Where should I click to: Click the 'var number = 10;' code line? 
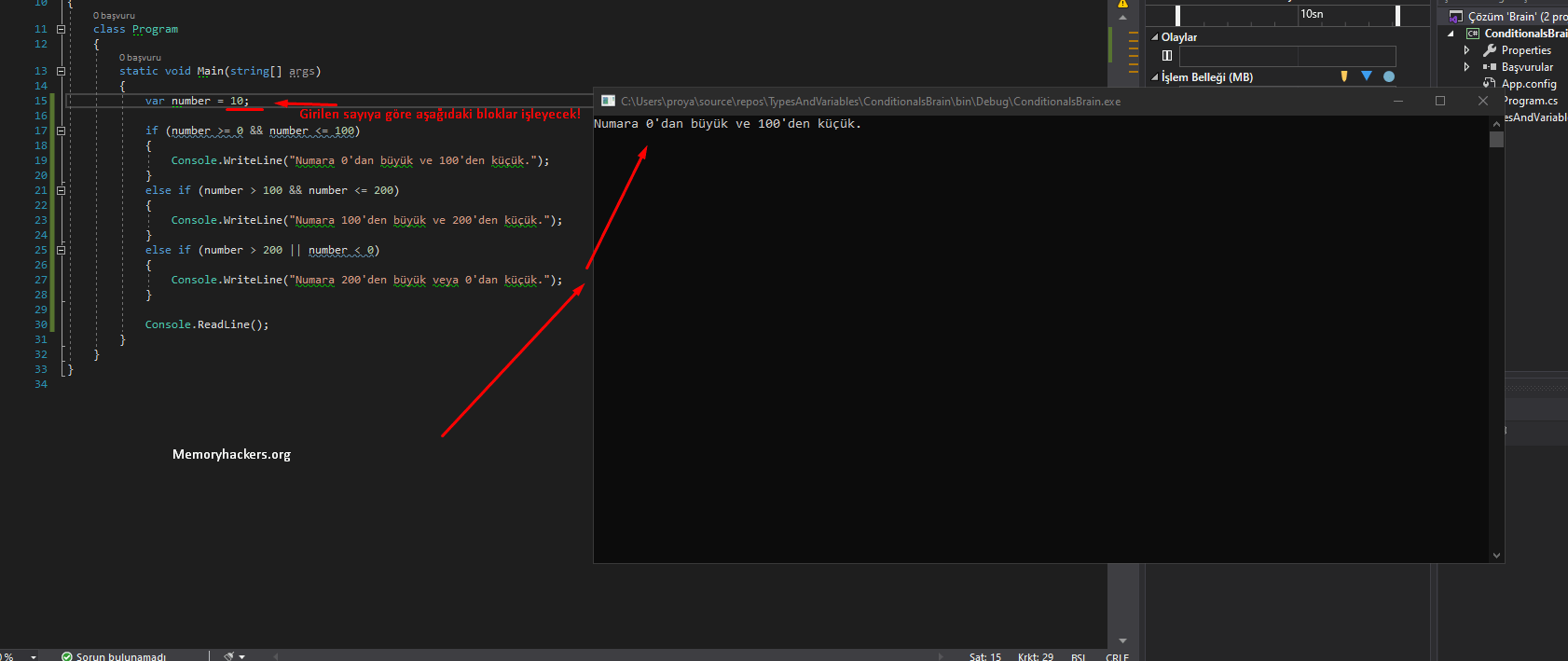point(197,101)
